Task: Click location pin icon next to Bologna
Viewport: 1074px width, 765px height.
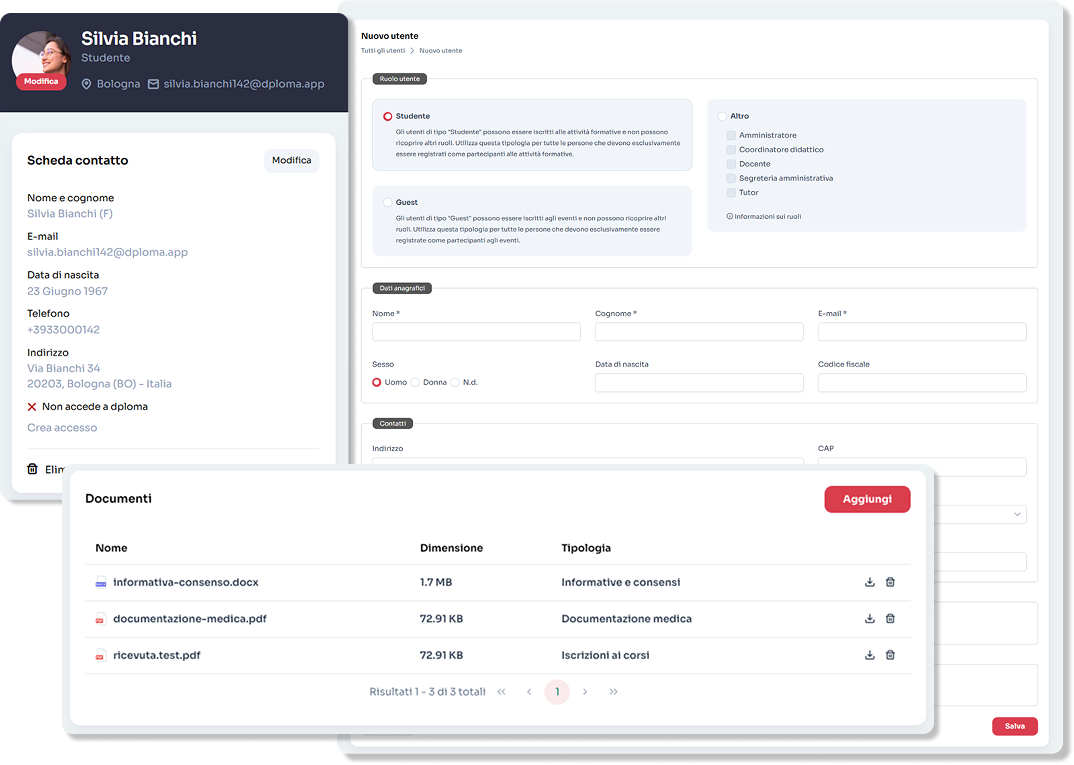Action: [86, 84]
